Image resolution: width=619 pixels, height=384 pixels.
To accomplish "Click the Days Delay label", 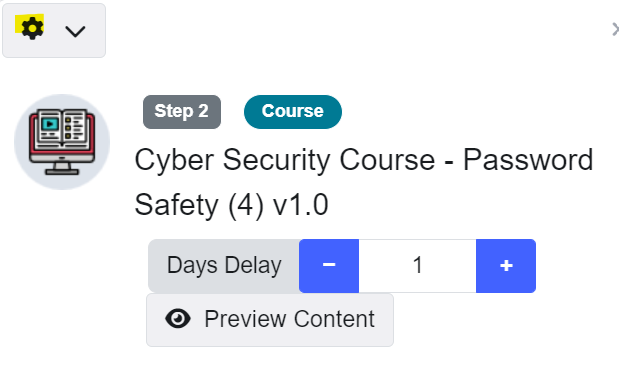I will (224, 266).
